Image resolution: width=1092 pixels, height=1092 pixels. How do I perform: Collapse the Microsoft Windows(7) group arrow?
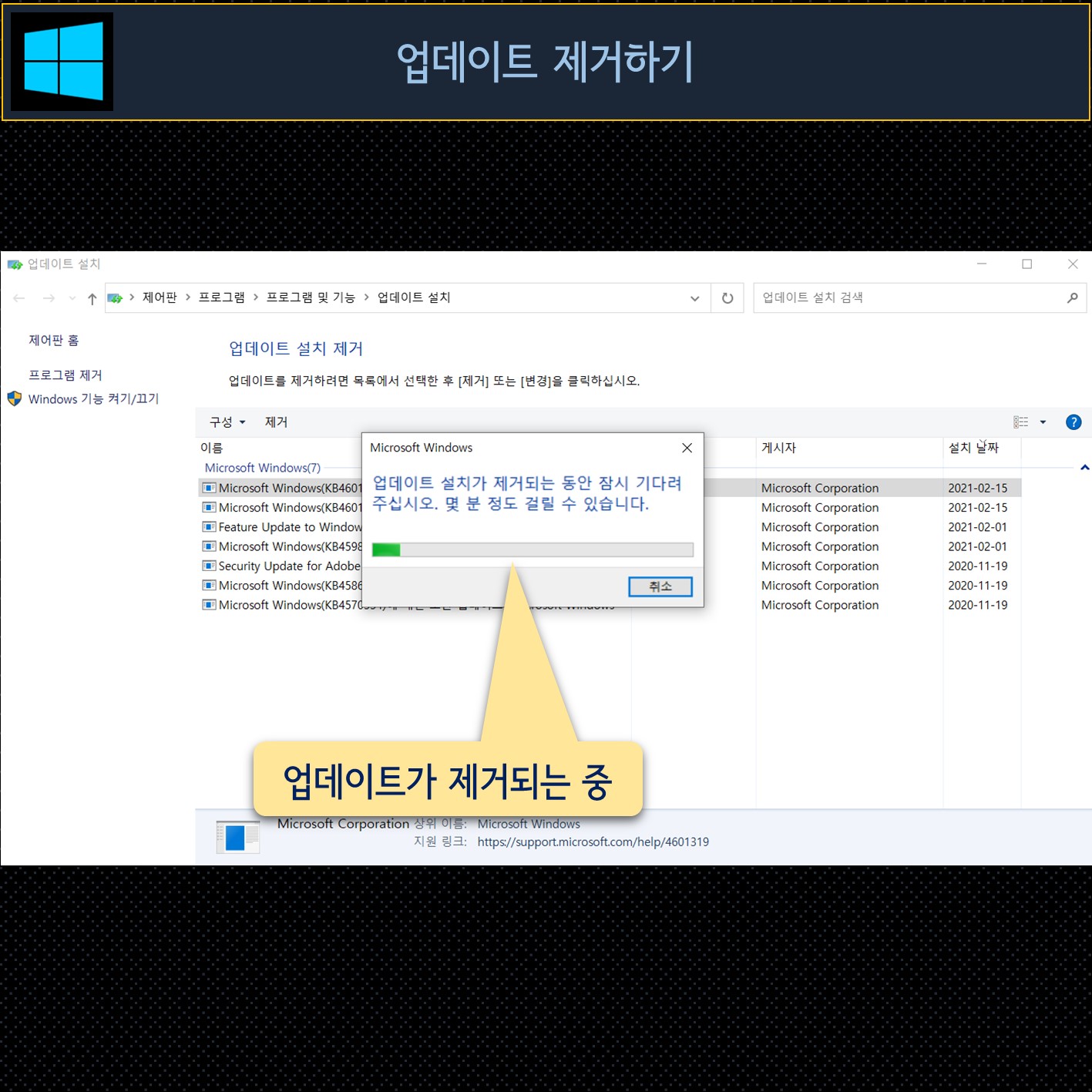pyautogui.click(x=1084, y=468)
